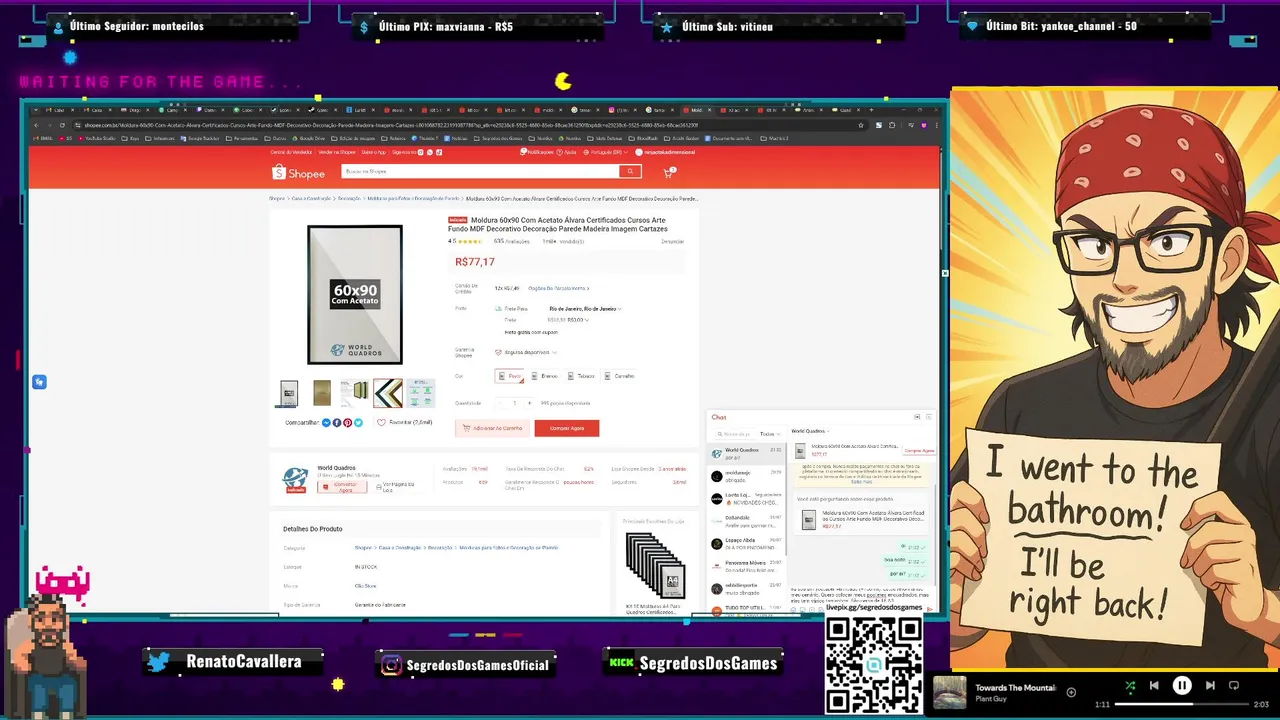Screen dimensions: 1280x720
Task: Toggle shuffle in the music player
Action: point(1130,686)
